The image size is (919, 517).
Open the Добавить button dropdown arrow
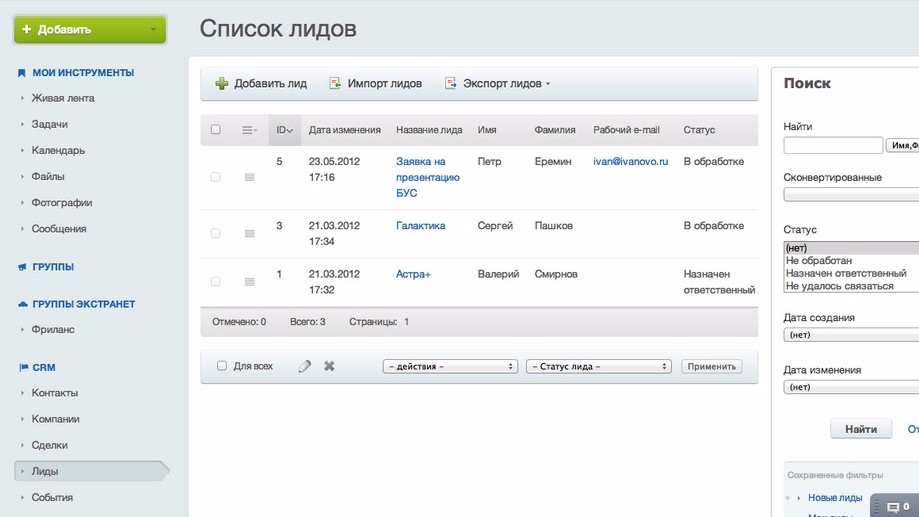(153, 29)
